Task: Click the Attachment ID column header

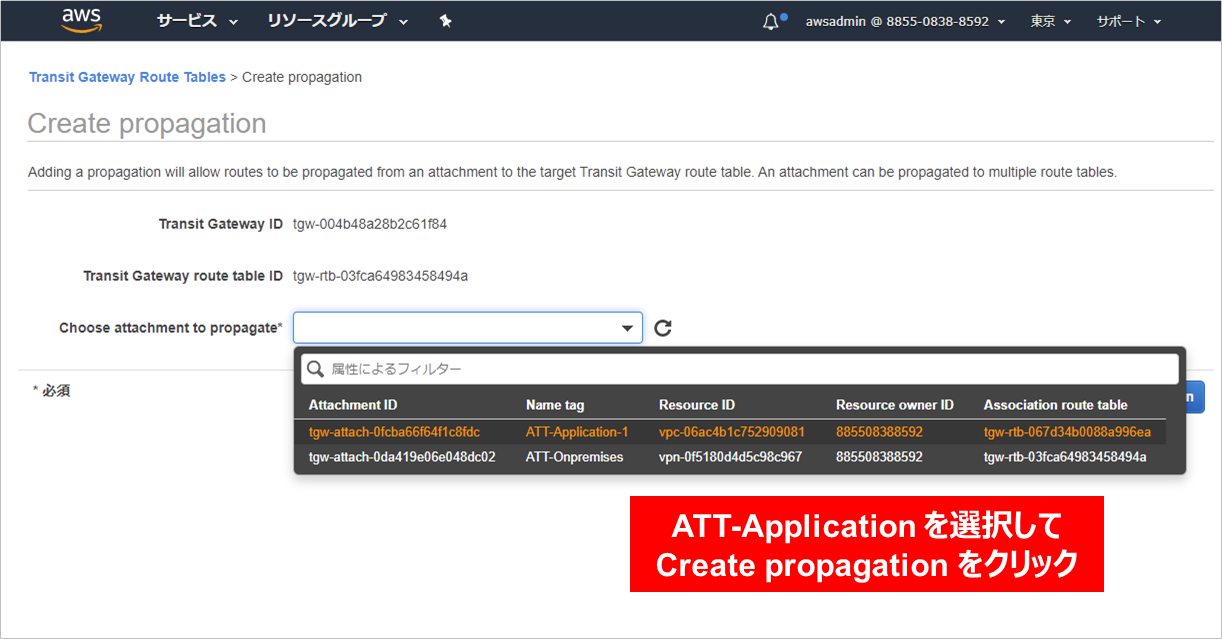Action: point(353,405)
